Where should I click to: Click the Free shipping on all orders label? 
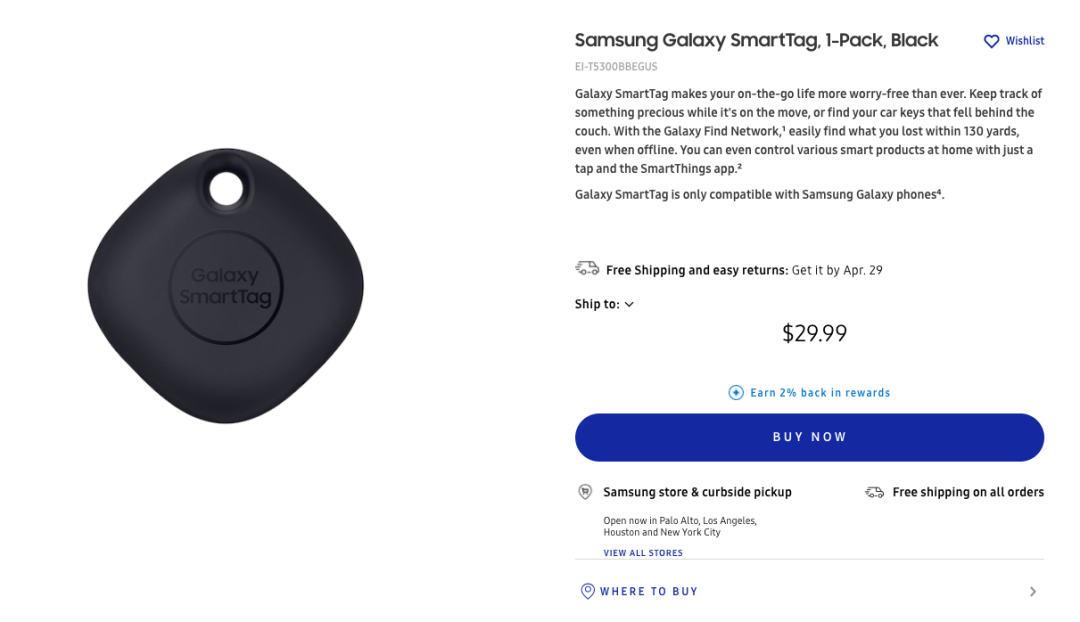968,492
